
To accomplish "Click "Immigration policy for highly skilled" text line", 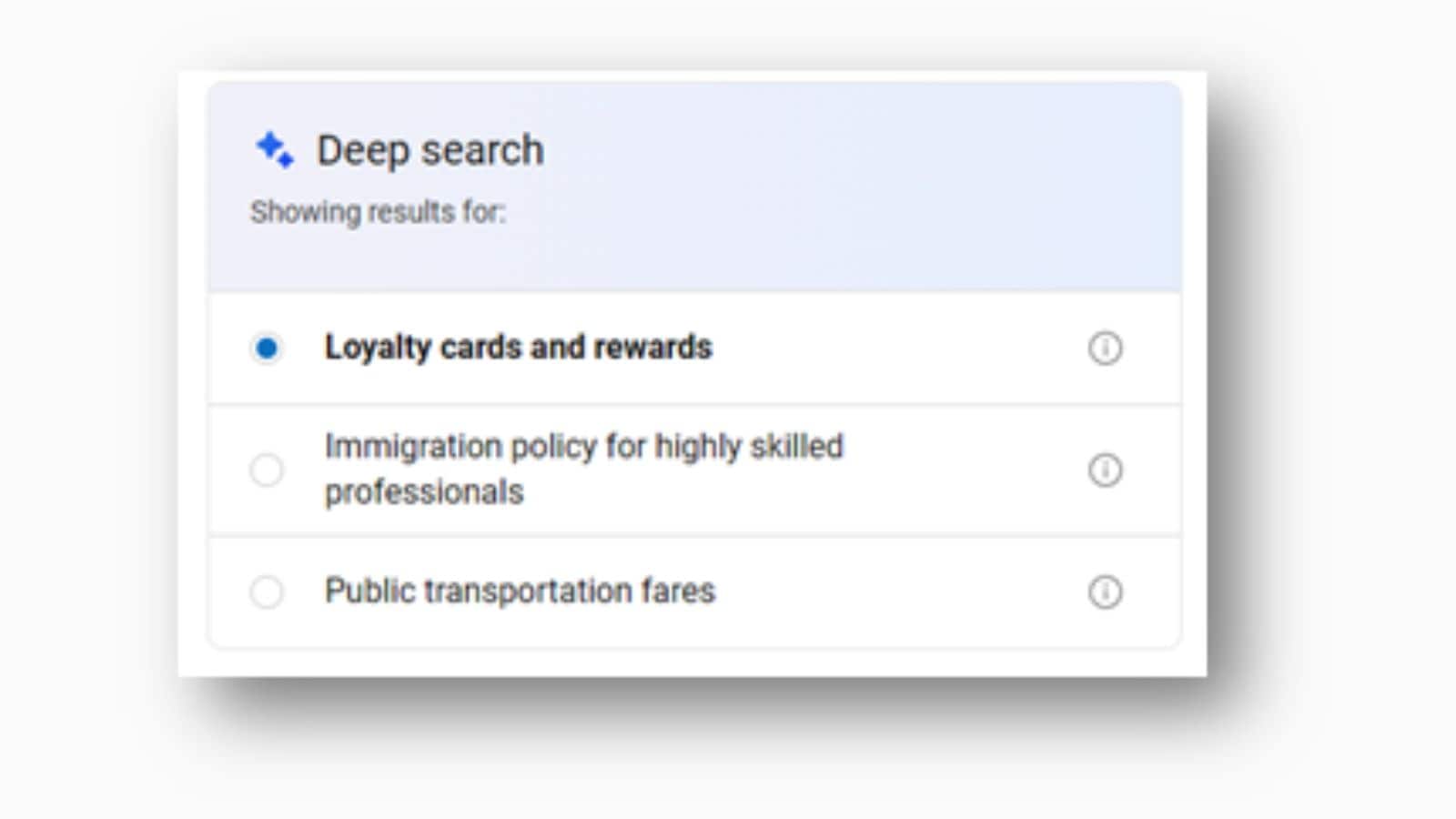I will (583, 447).
